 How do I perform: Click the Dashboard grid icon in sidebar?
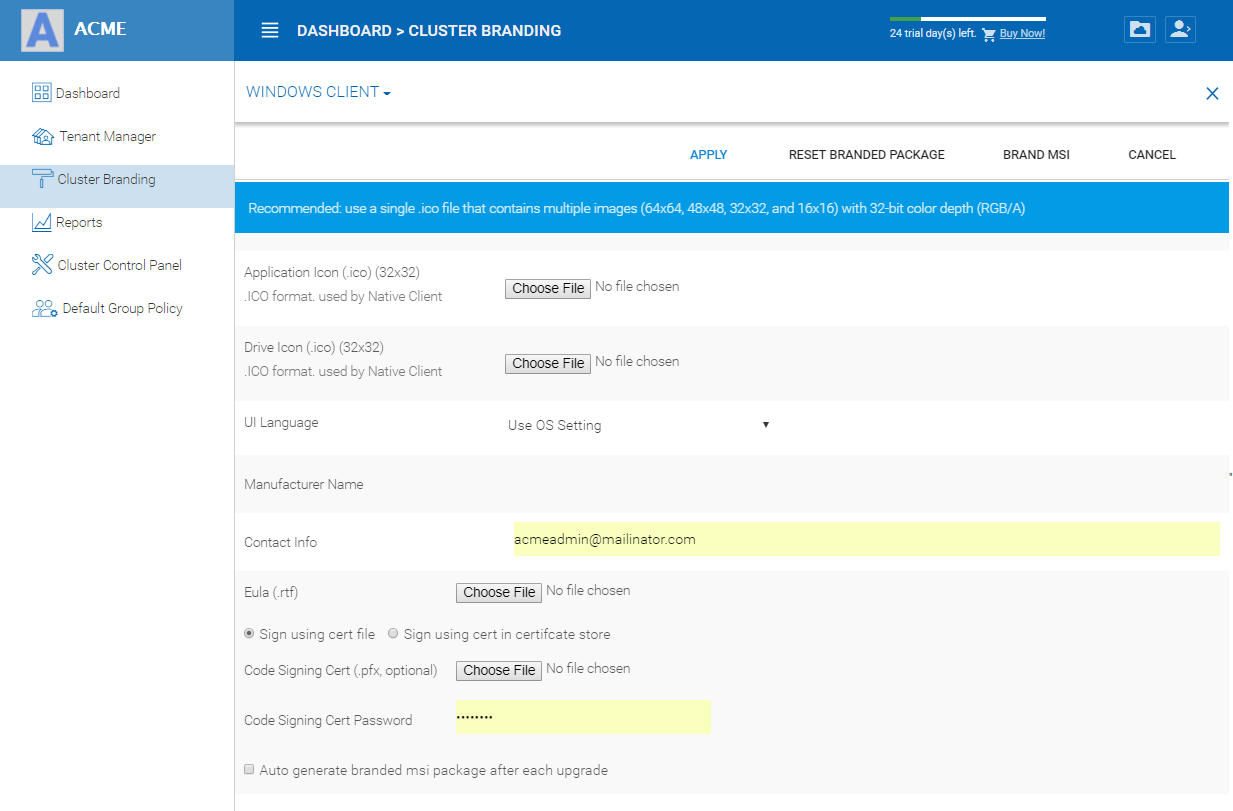pyautogui.click(x=41, y=93)
